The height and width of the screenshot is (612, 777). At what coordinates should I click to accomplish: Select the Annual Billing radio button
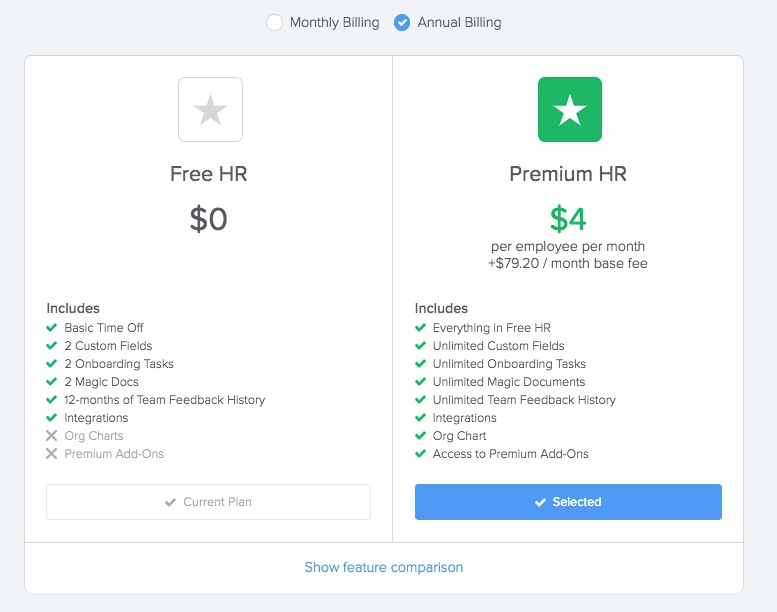(401, 22)
